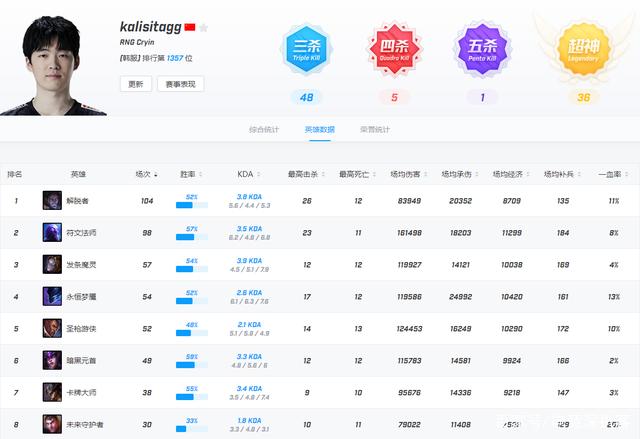Click the 圣枪游侠 hero icon
640x439 pixels.
(52, 329)
